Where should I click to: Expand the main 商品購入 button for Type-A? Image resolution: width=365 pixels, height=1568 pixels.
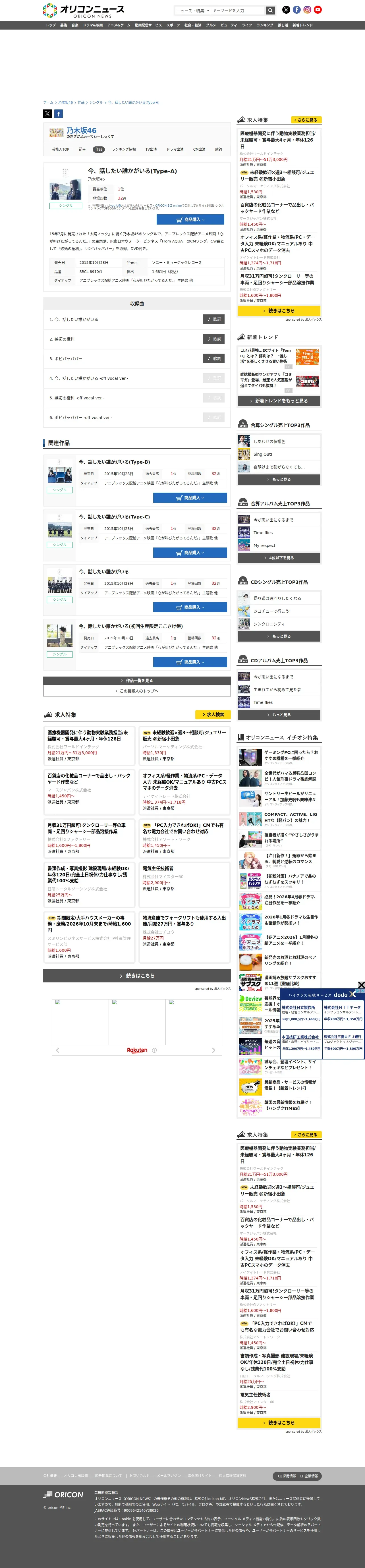[x=190, y=220]
